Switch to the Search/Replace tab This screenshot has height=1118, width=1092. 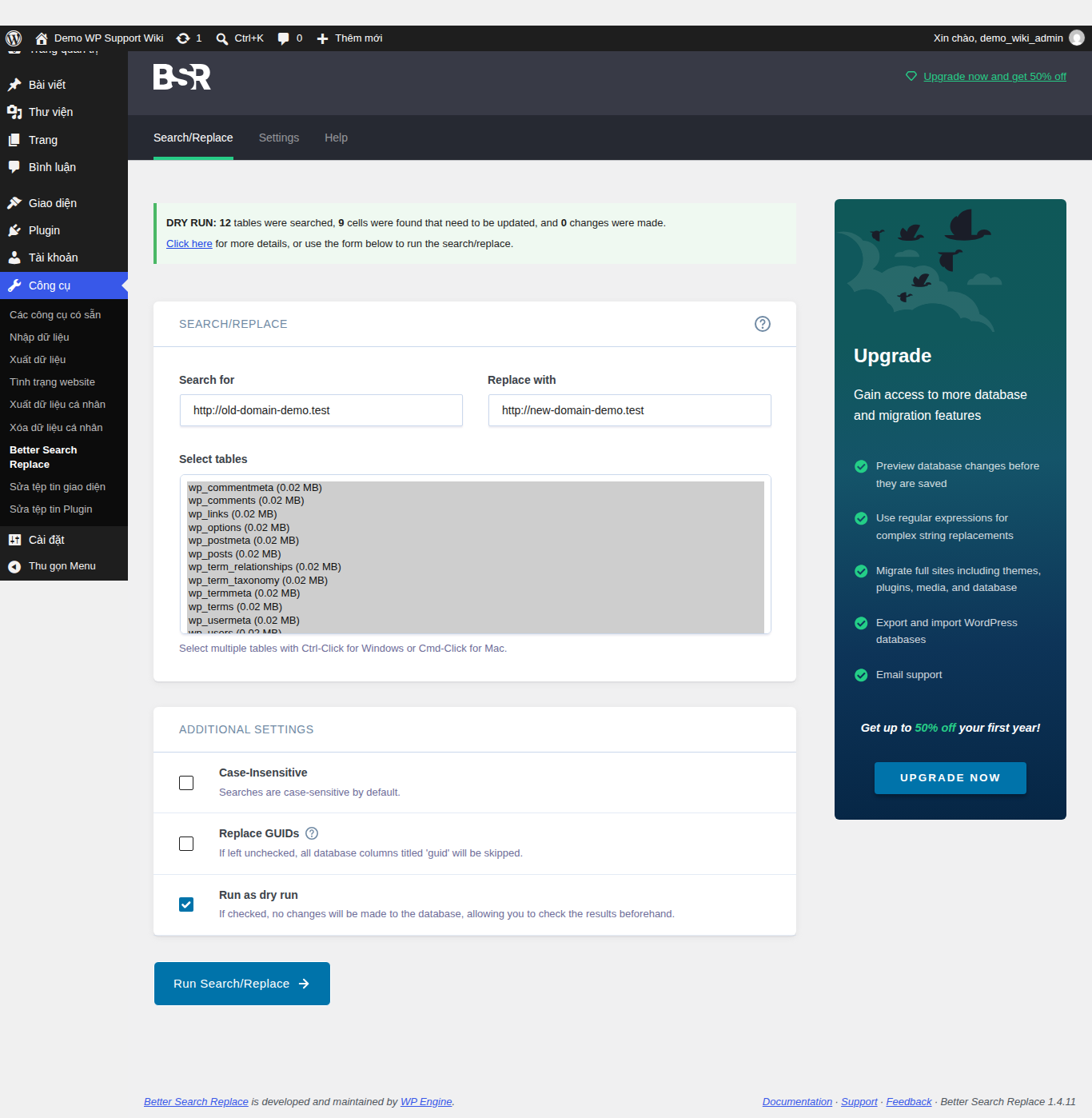click(x=193, y=138)
